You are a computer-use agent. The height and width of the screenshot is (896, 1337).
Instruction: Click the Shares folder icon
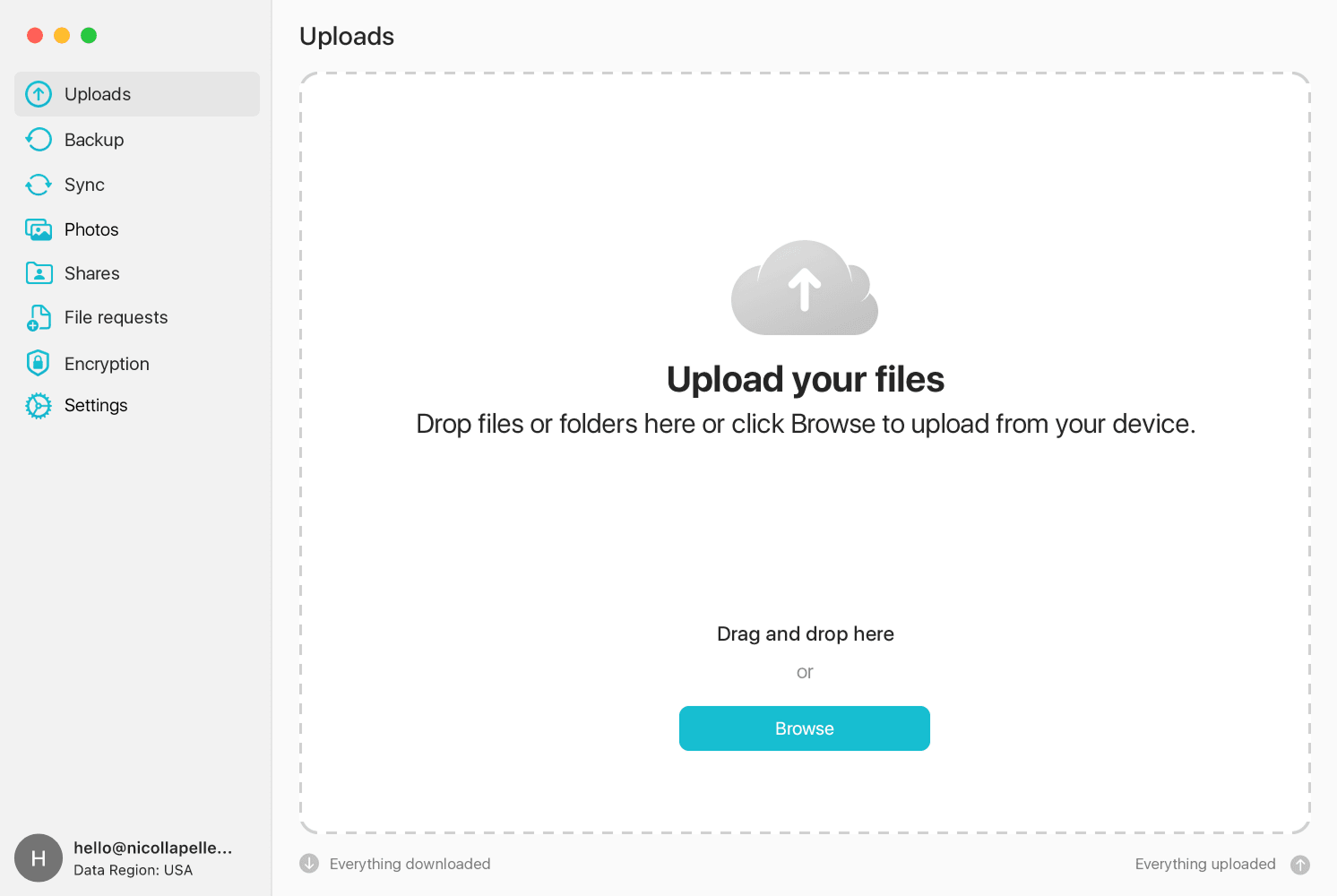39,273
